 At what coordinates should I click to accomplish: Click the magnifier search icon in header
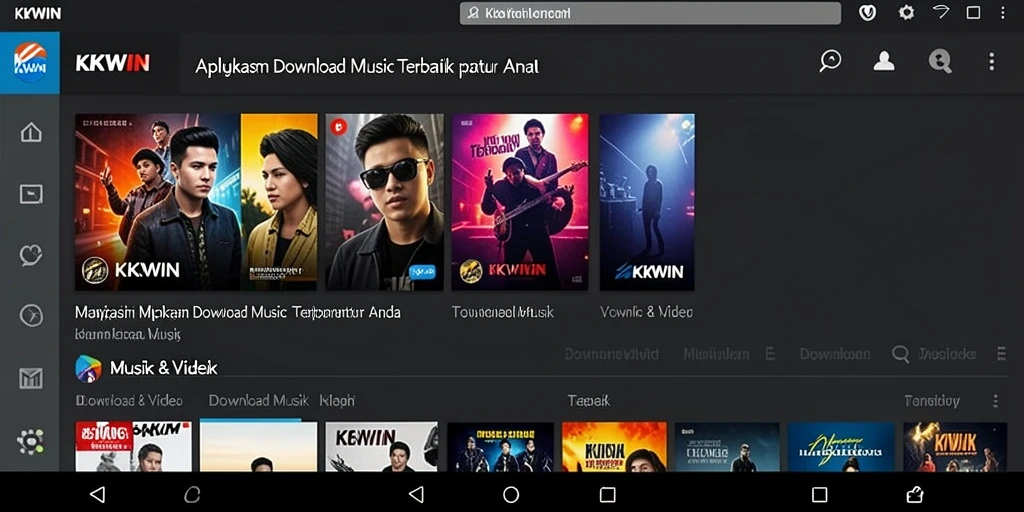tap(940, 61)
